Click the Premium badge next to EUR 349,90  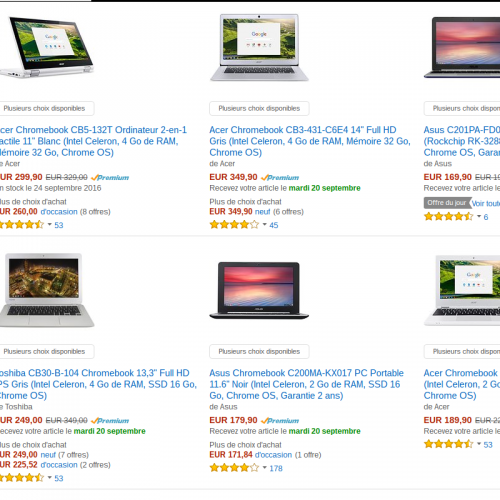280,178
